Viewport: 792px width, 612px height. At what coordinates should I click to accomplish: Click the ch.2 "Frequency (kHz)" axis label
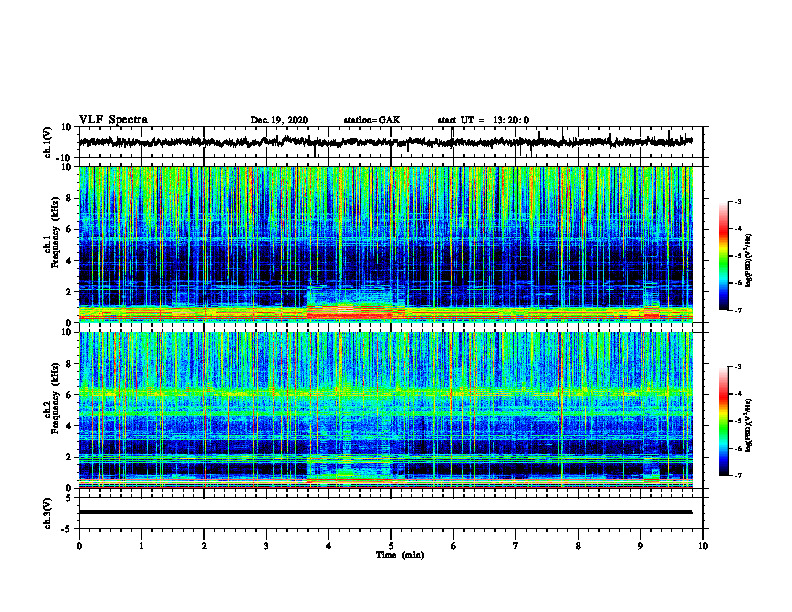tap(56, 398)
